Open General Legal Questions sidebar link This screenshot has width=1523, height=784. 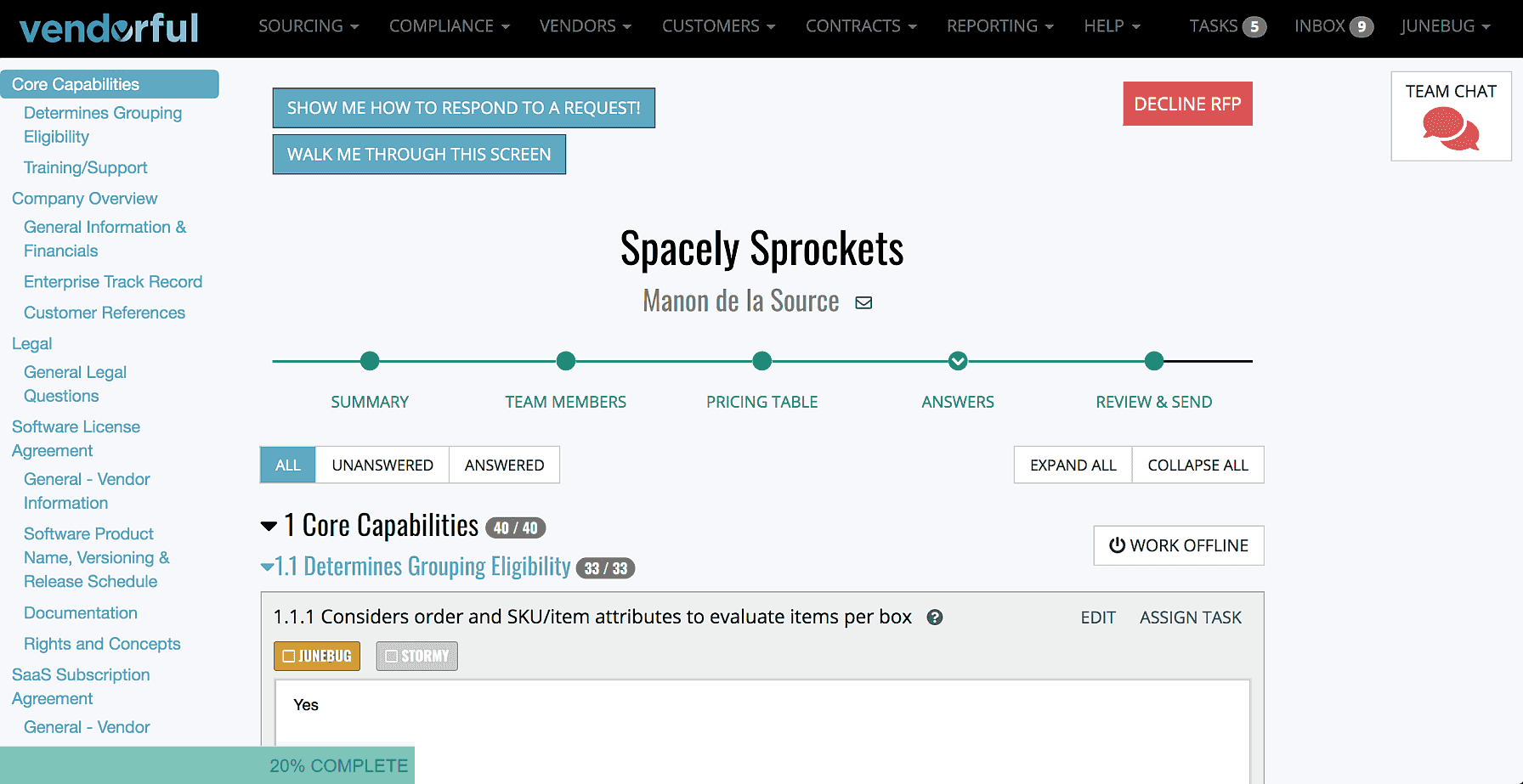(76, 384)
